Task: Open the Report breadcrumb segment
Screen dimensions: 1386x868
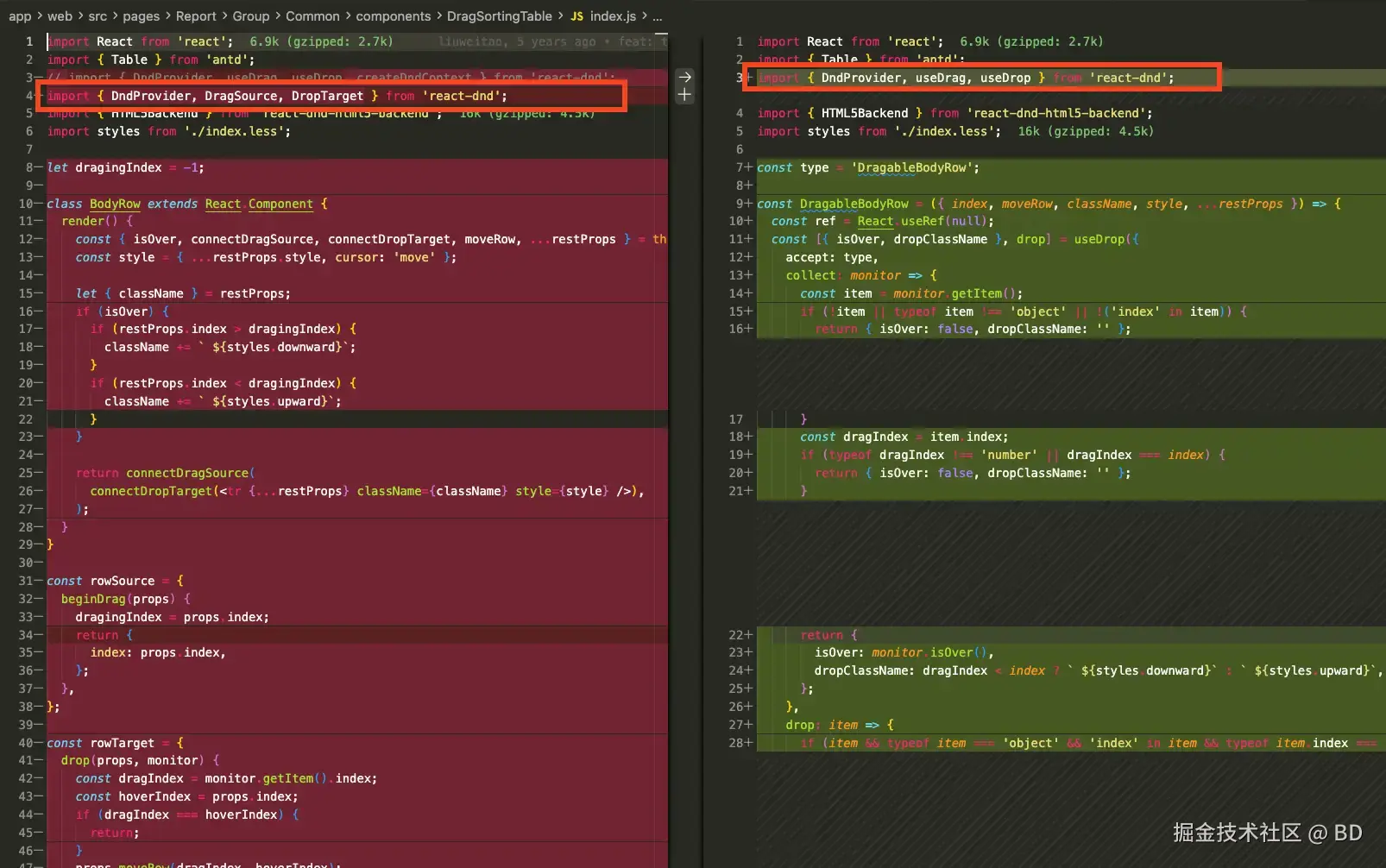Action: coord(196,16)
